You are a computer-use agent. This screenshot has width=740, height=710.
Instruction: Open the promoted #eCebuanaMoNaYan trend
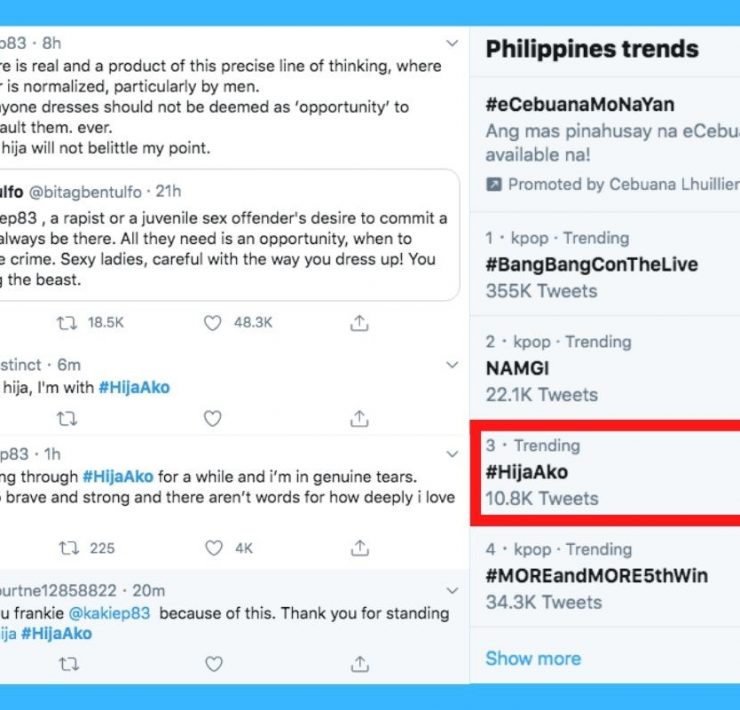[580, 105]
